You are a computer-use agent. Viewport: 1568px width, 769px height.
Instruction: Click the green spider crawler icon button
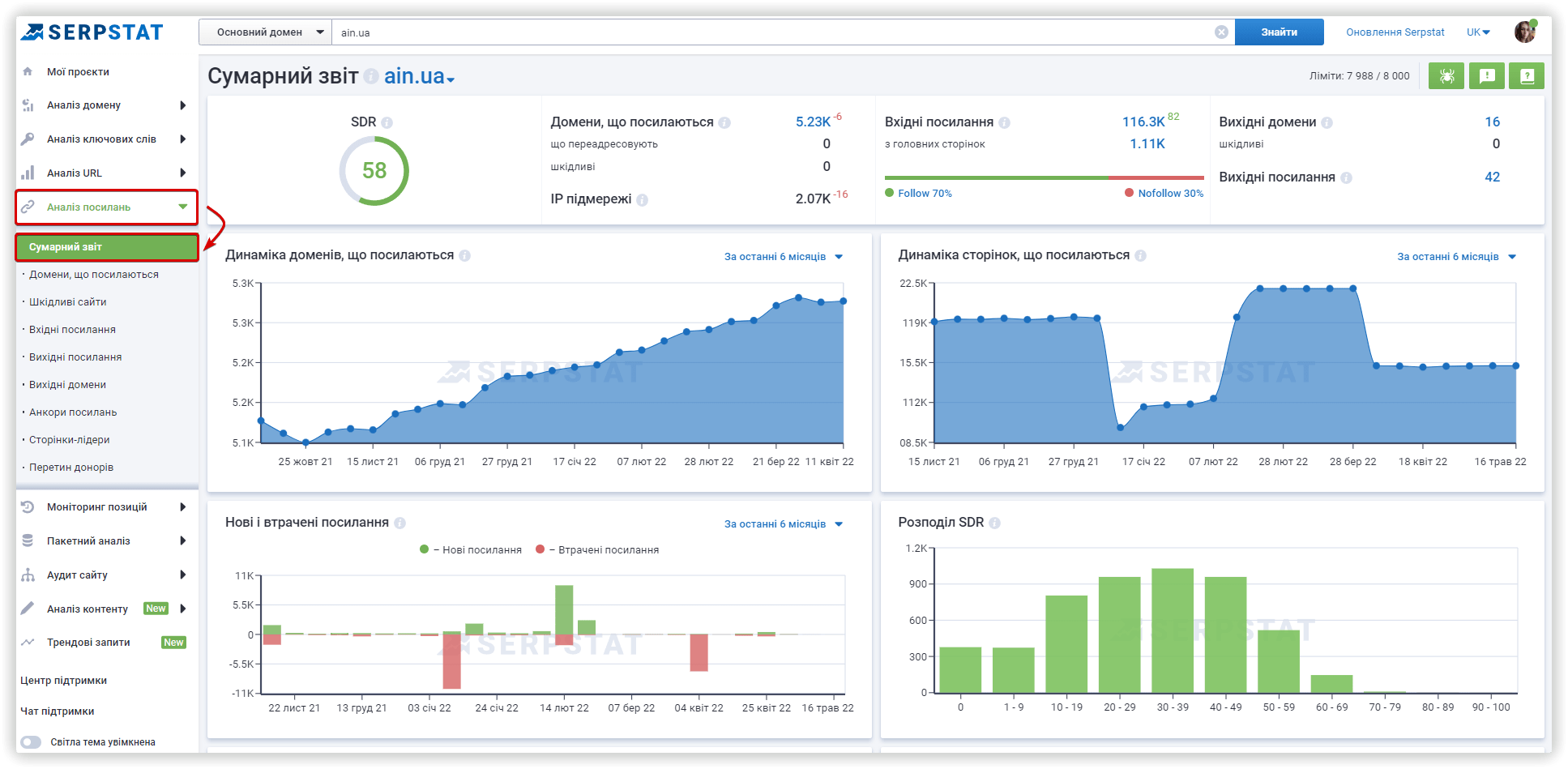1446,76
